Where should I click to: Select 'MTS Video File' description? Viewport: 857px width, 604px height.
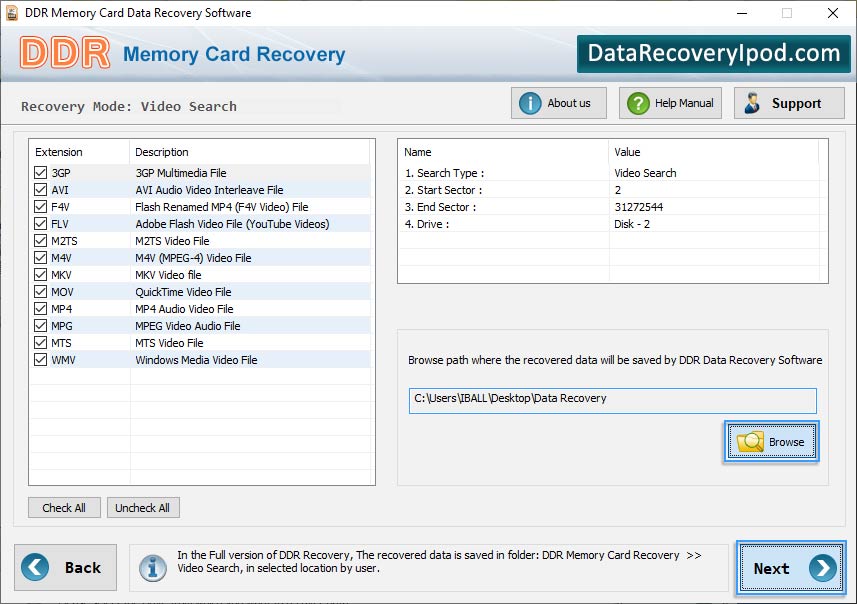tap(169, 342)
